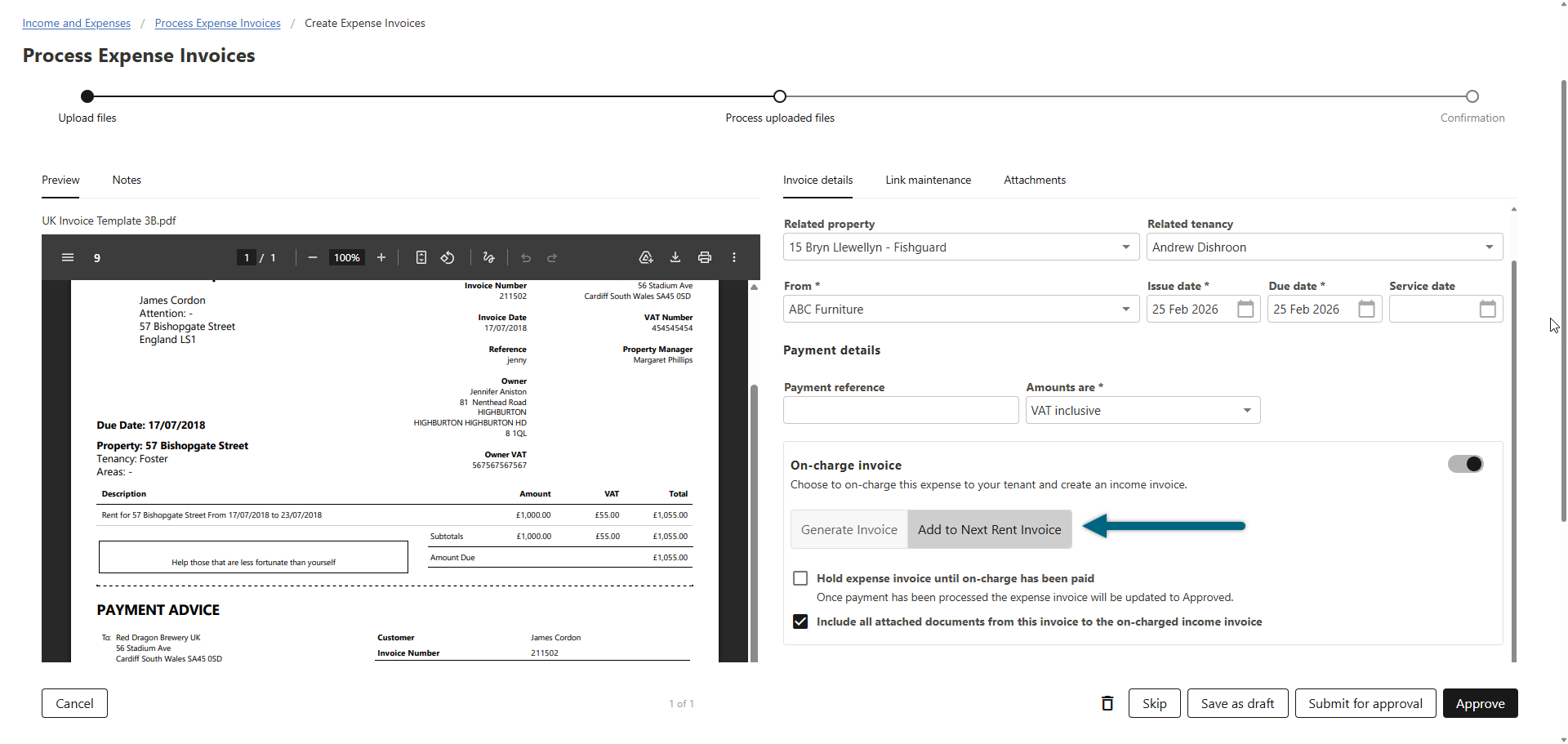Toggle the On-charge invoice switch
This screenshot has height=744, width=1568.
click(1466, 464)
